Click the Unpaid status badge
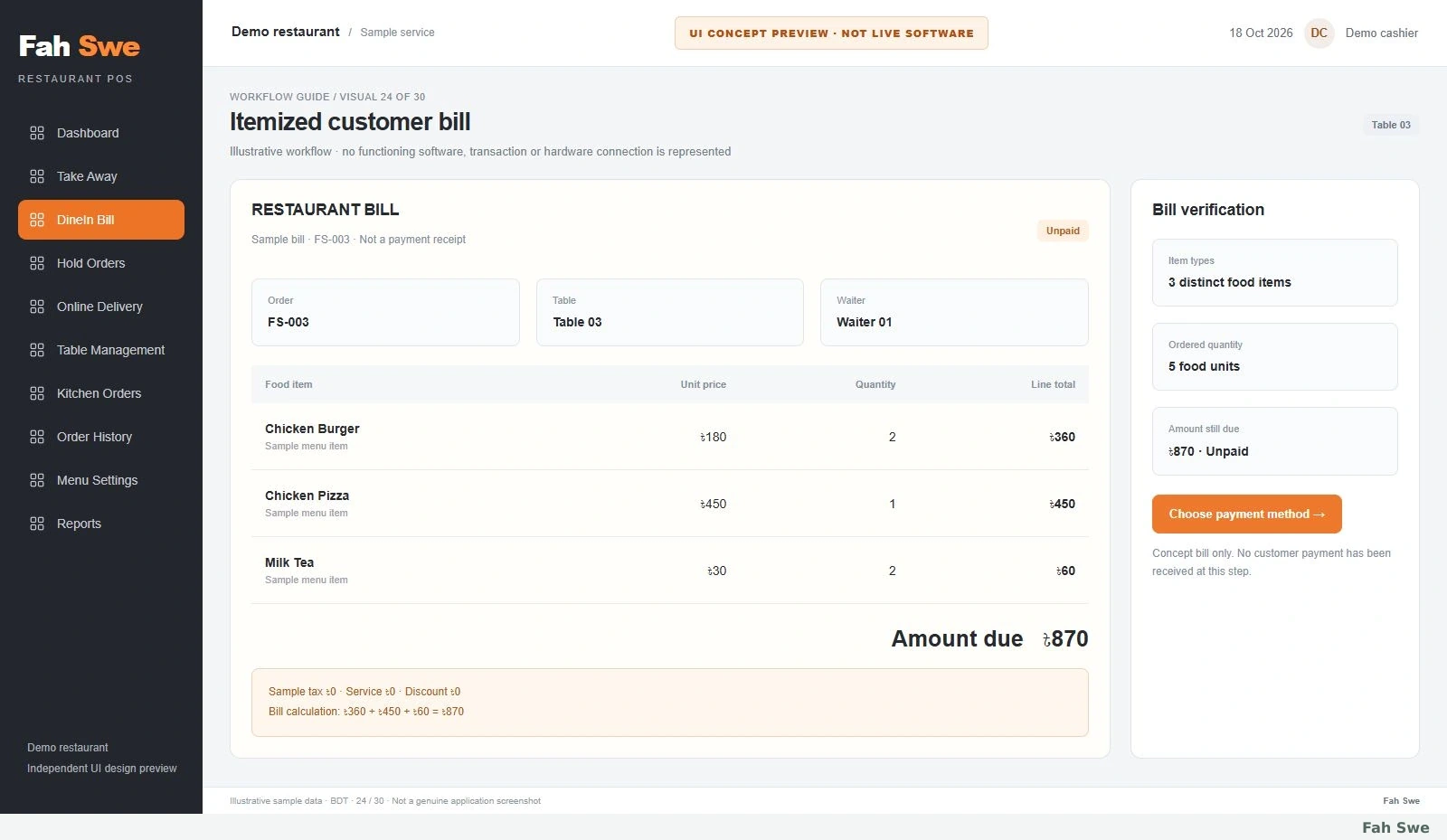1447x840 pixels. click(1063, 231)
